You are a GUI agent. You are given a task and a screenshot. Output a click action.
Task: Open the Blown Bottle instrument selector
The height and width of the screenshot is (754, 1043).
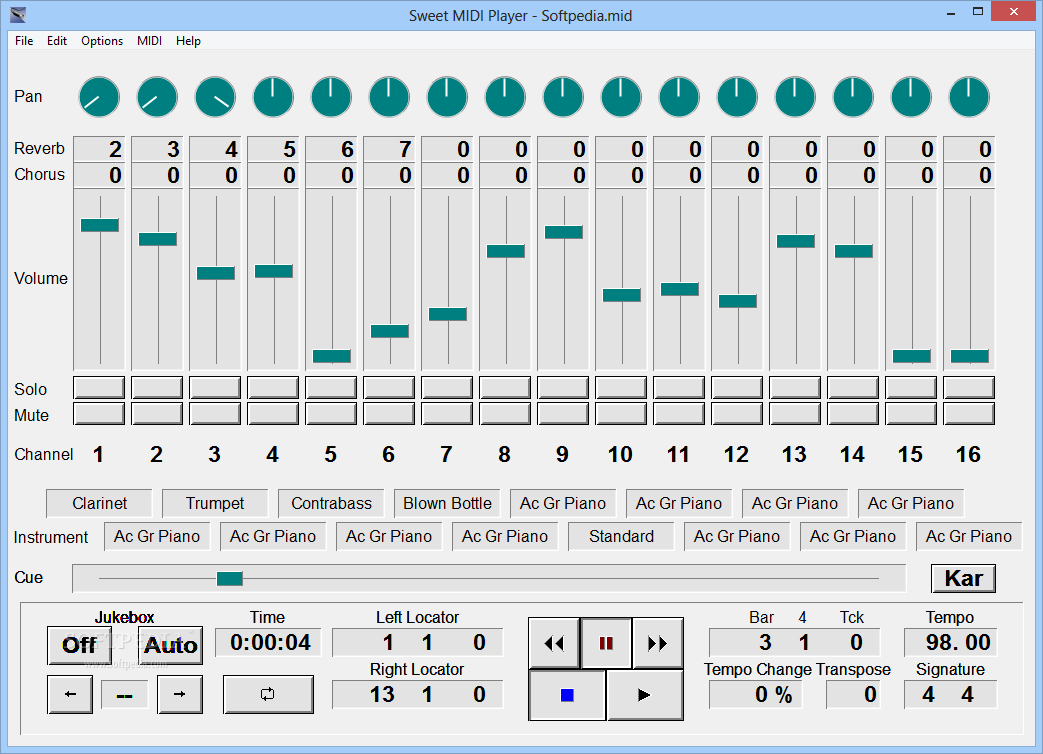click(447, 503)
